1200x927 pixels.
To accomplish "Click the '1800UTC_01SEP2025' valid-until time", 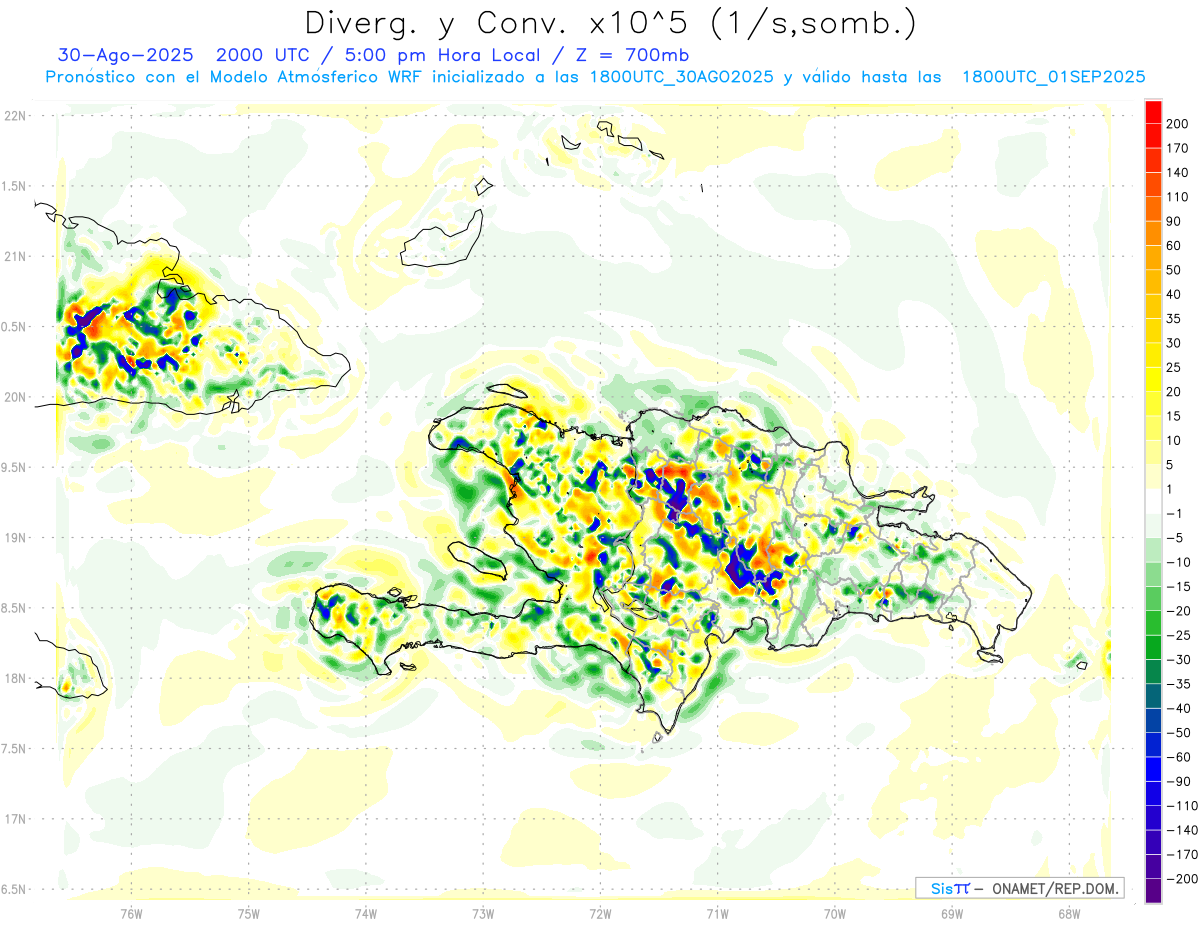I will (1053, 77).
